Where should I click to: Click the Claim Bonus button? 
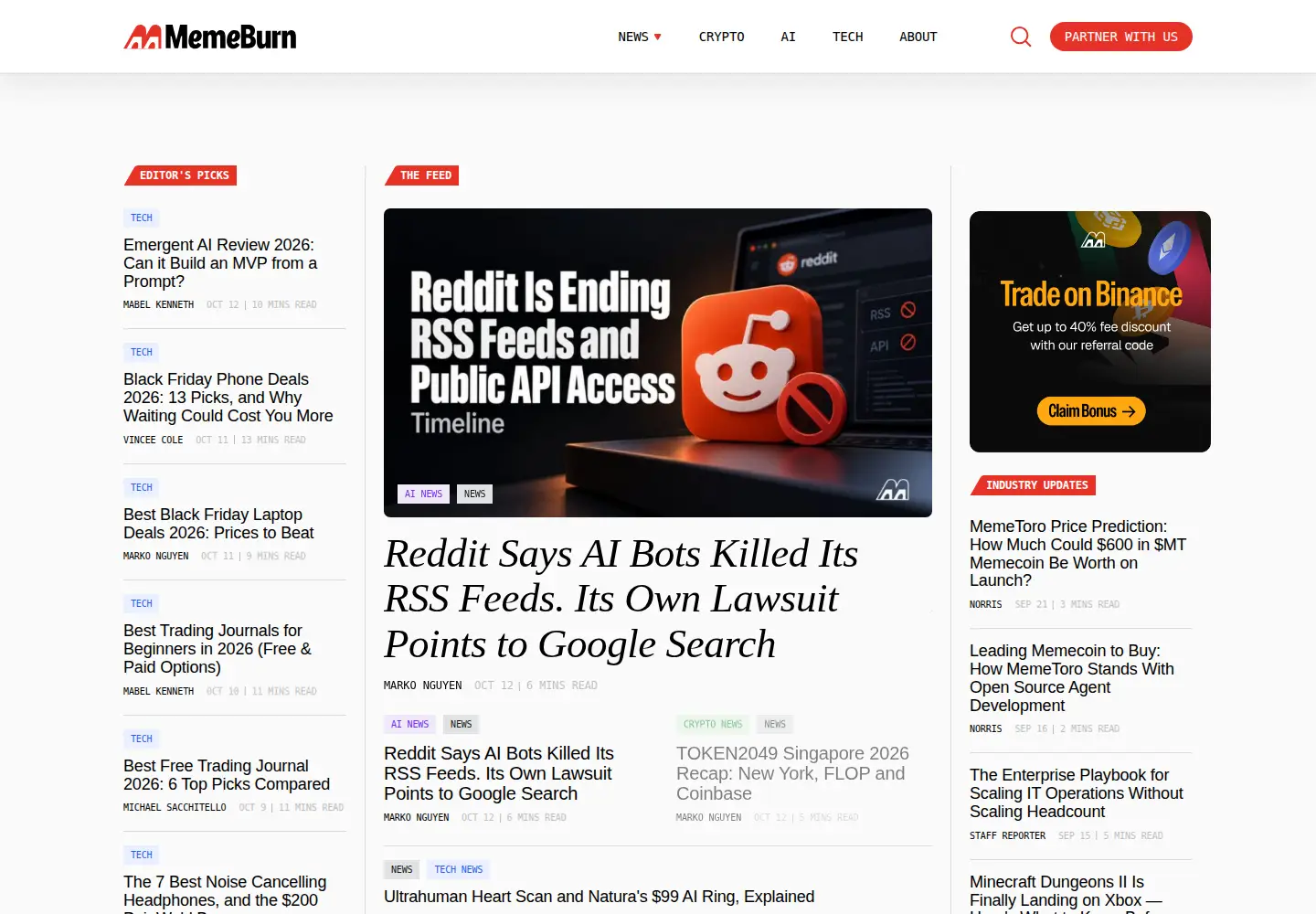(x=1091, y=411)
